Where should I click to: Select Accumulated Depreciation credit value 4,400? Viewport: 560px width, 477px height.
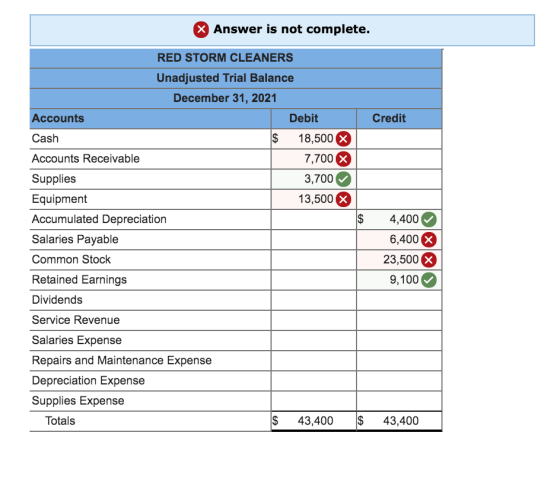pyautogui.click(x=404, y=219)
